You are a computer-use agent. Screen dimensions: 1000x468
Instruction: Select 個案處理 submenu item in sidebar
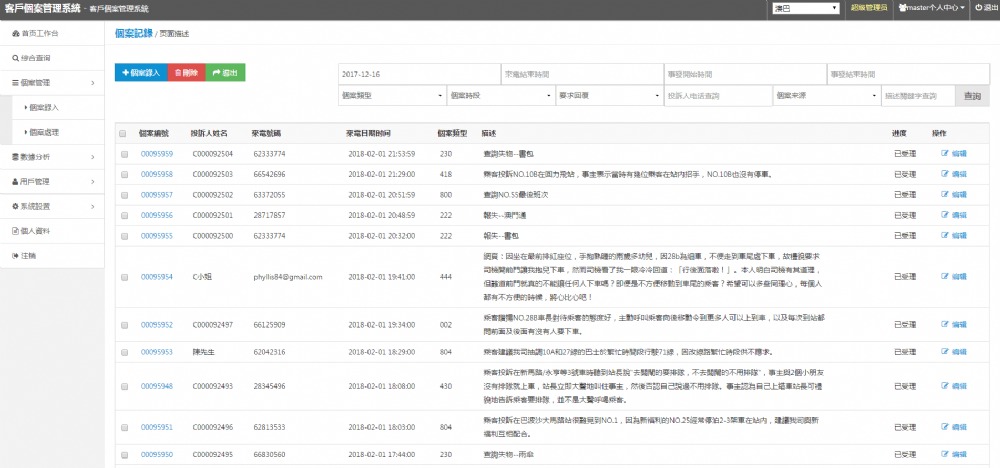(58, 133)
